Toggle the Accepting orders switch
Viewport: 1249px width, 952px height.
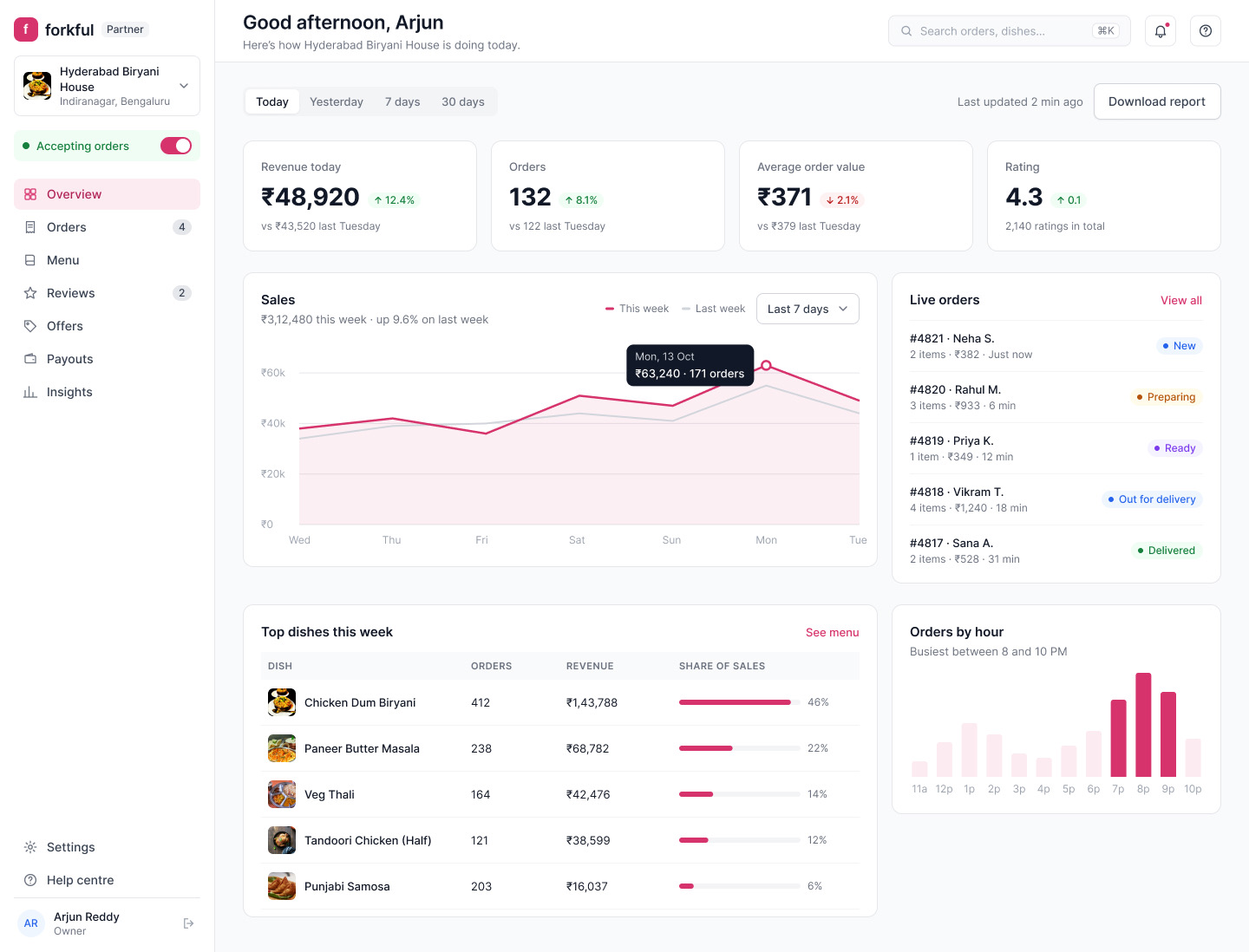tap(176, 146)
